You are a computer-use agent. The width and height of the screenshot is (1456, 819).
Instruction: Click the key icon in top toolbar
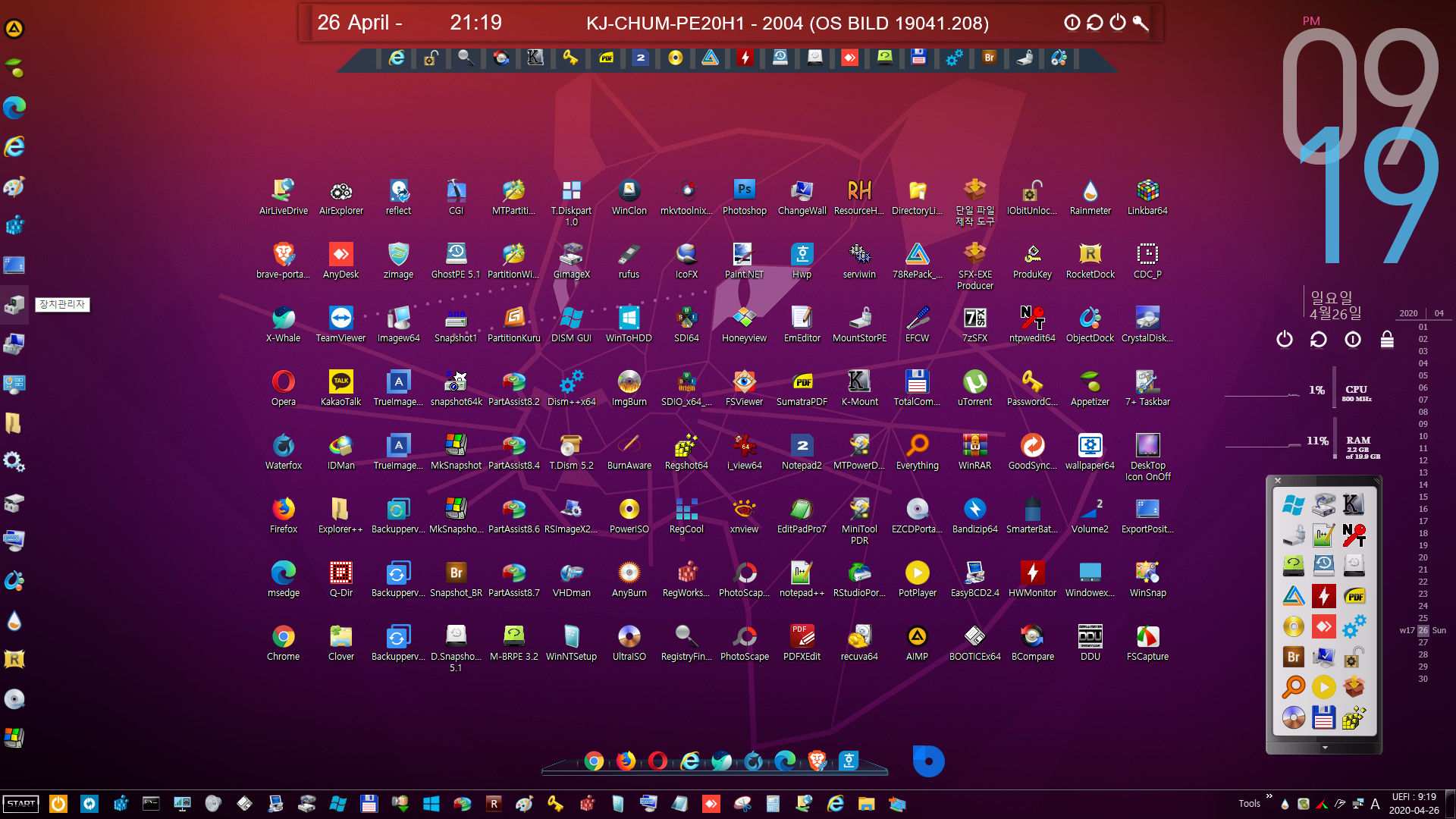pyautogui.click(x=570, y=58)
